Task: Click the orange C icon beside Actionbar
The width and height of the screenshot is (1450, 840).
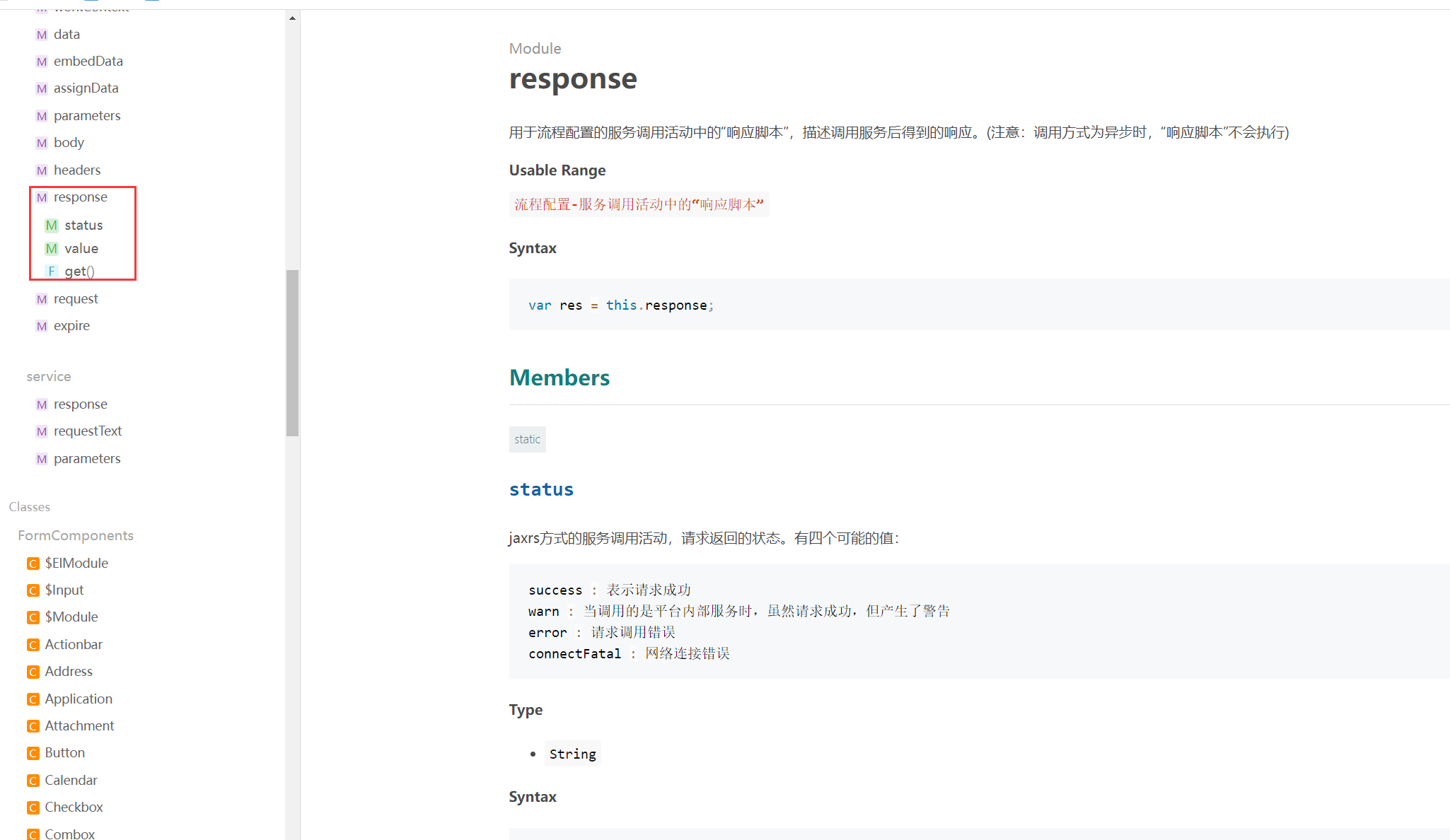Action: pyautogui.click(x=33, y=645)
